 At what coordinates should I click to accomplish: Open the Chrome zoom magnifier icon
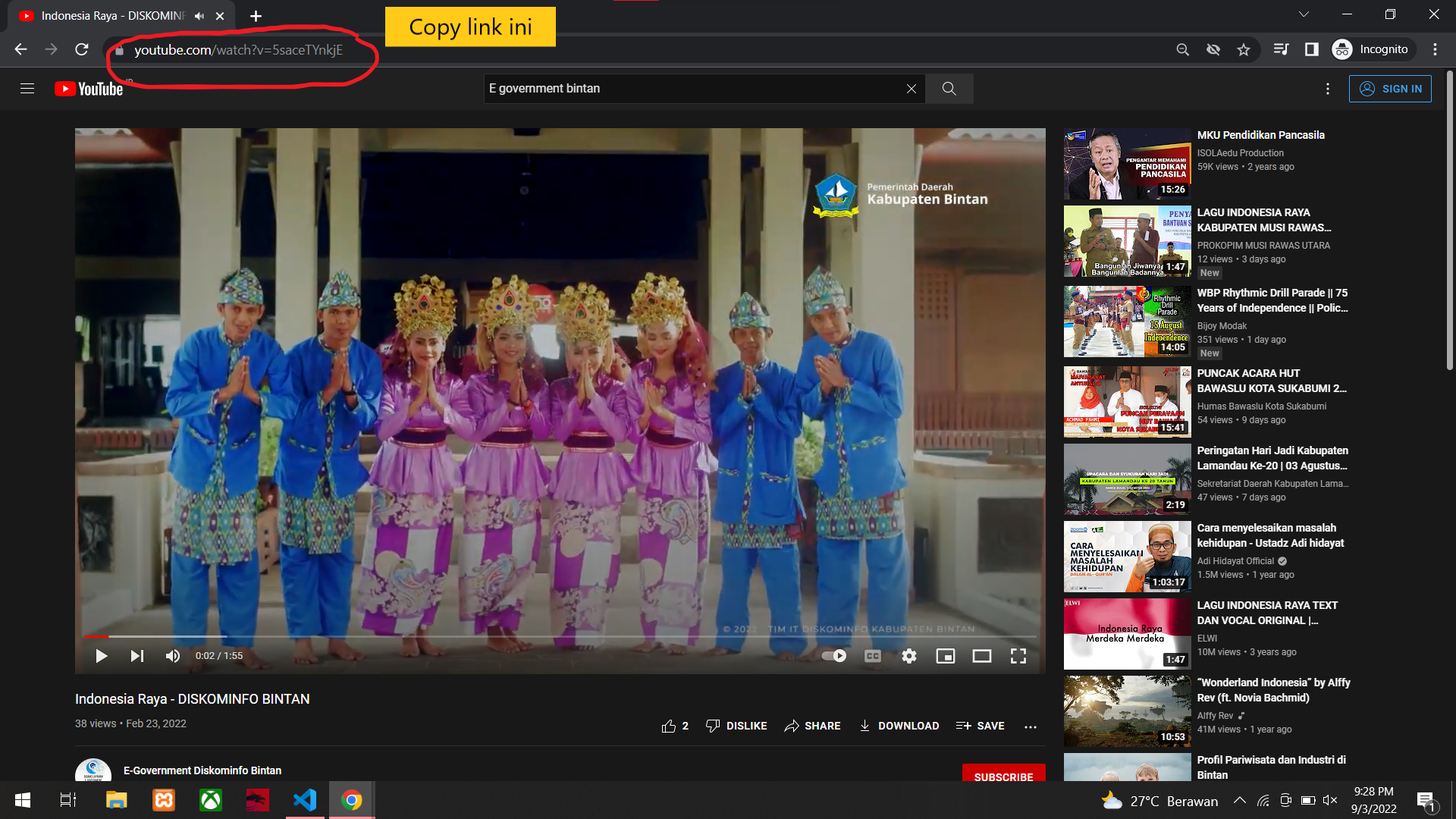tap(1182, 49)
